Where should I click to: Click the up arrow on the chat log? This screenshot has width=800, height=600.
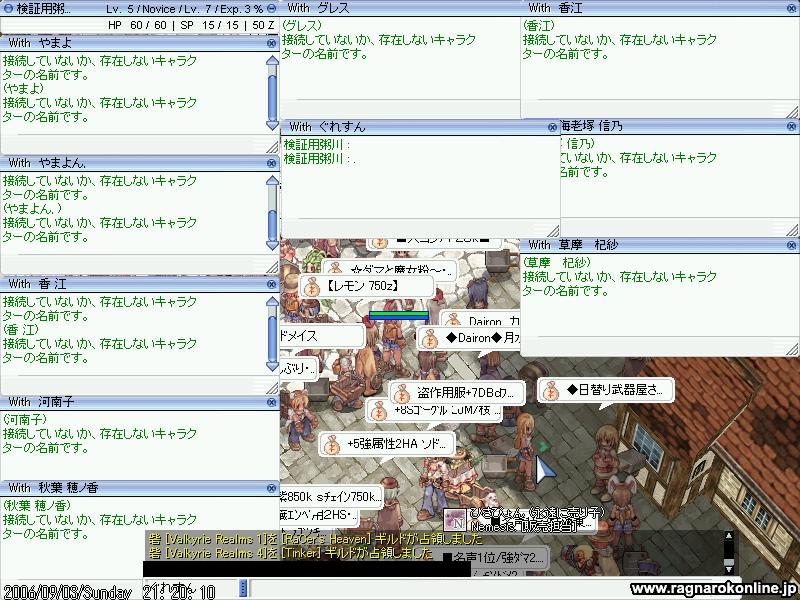[729, 536]
